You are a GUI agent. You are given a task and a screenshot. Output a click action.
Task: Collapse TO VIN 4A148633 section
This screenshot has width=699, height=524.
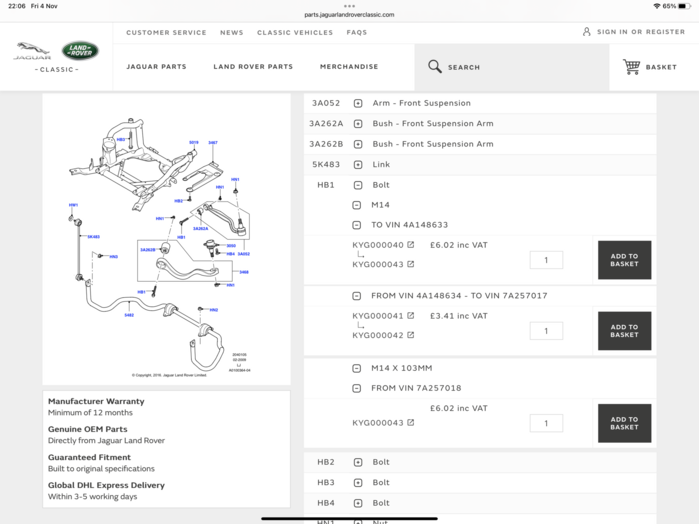click(357, 225)
